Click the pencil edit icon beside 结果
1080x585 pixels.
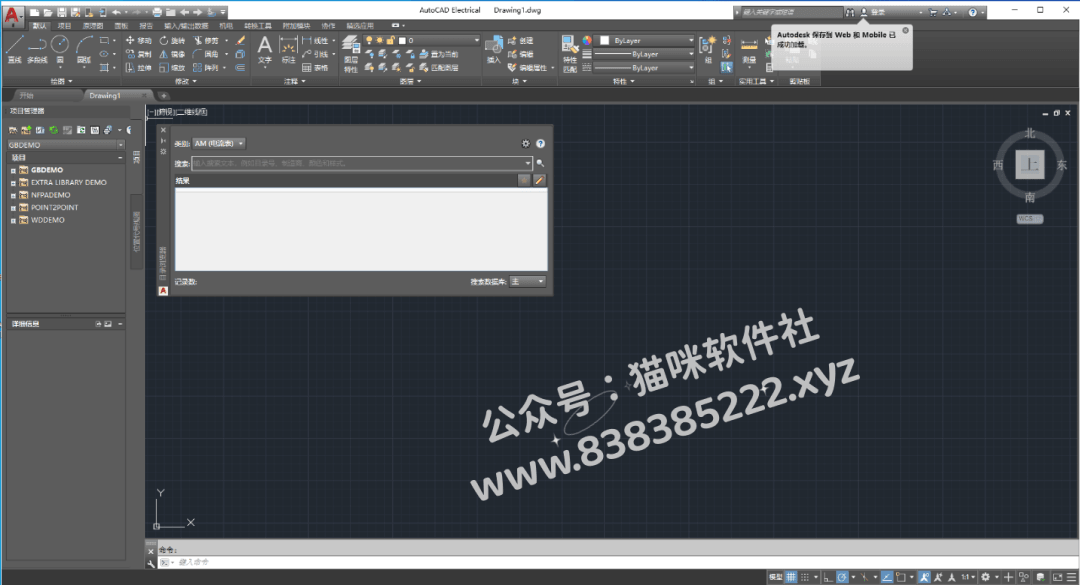click(539, 181)
